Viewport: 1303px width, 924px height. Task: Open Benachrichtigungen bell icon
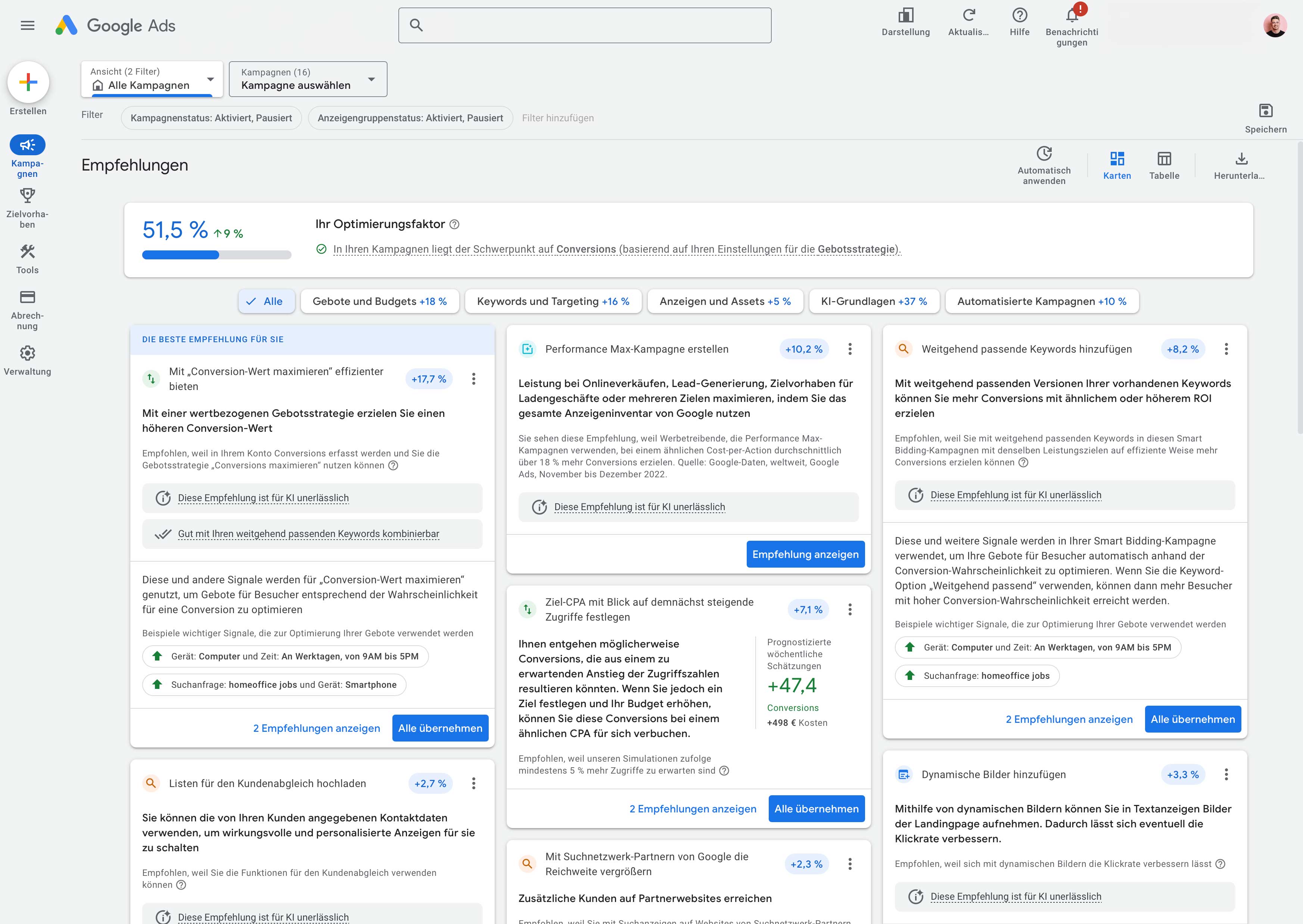click(x=1071, y=15)
